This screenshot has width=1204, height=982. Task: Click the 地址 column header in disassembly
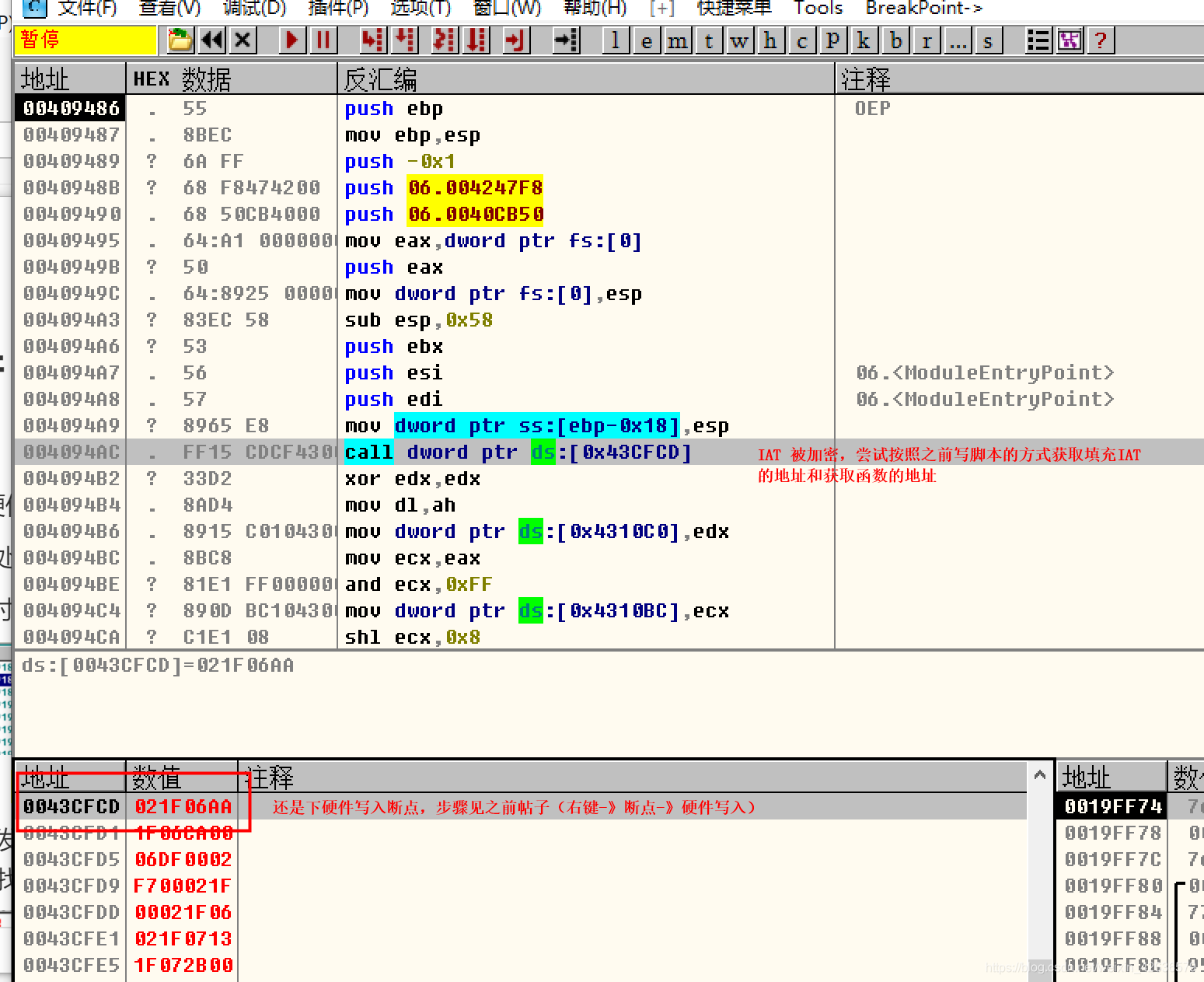[70, 79]
